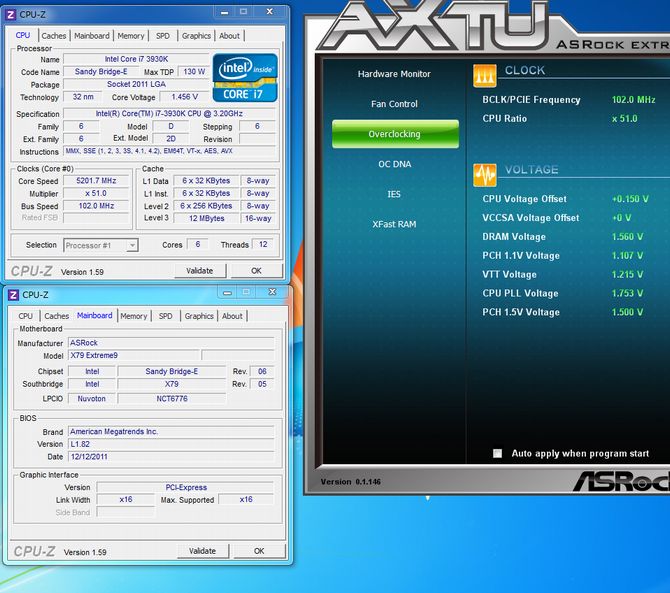
Task: Click the CPU Voltage Offset value +0.150 V
Action: (x=630, y=199)
